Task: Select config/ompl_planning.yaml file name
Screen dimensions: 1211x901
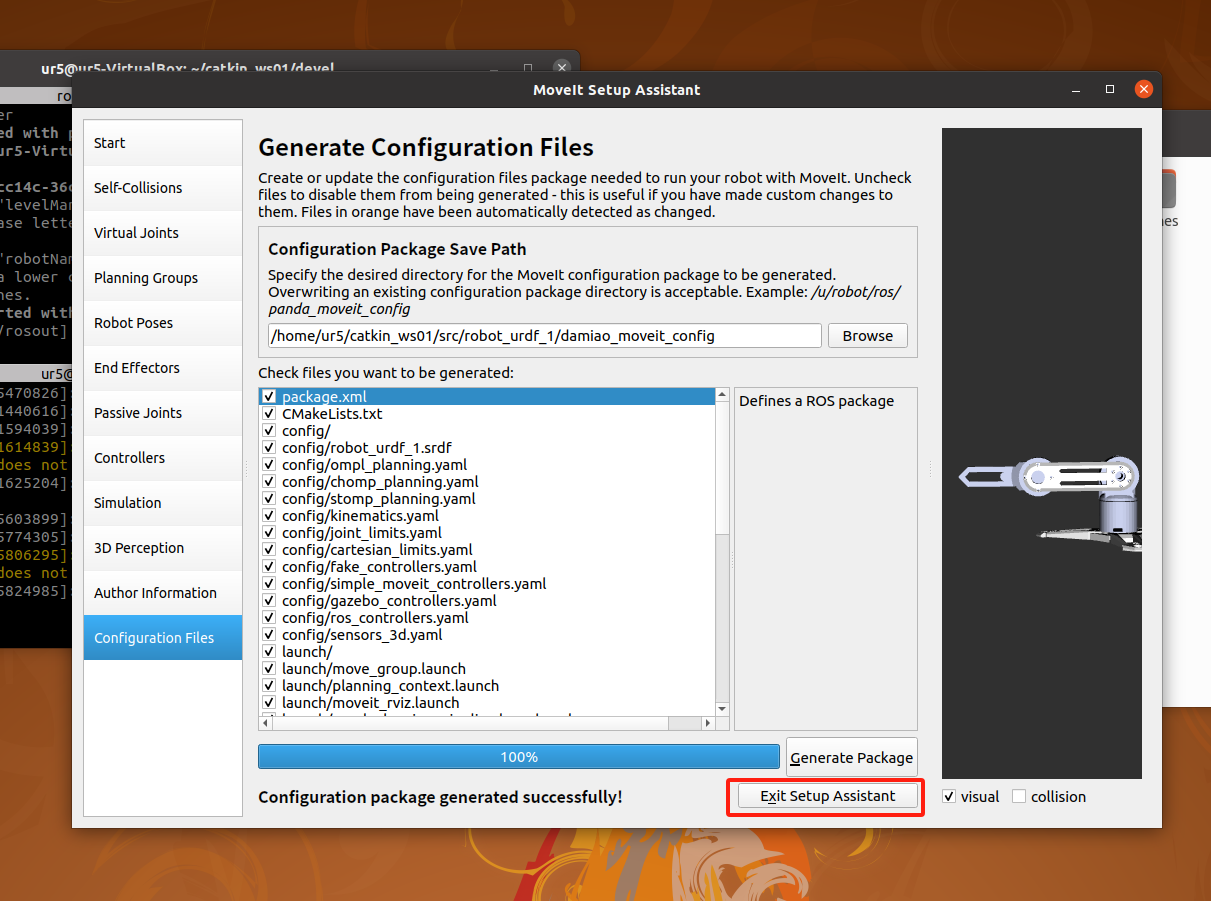Action: (x=374, y=465)
